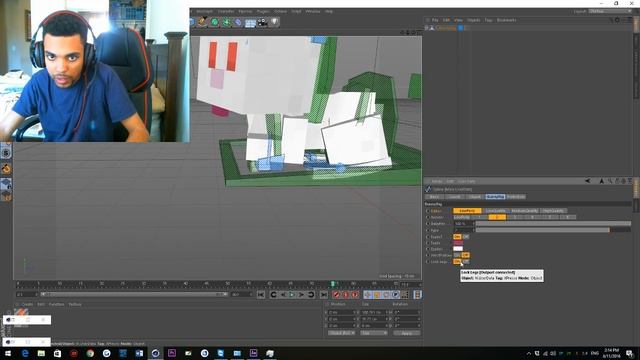Jump to previous keyframe button
Image resolution: width=640 pixels, height=360 pixels.
273,295
